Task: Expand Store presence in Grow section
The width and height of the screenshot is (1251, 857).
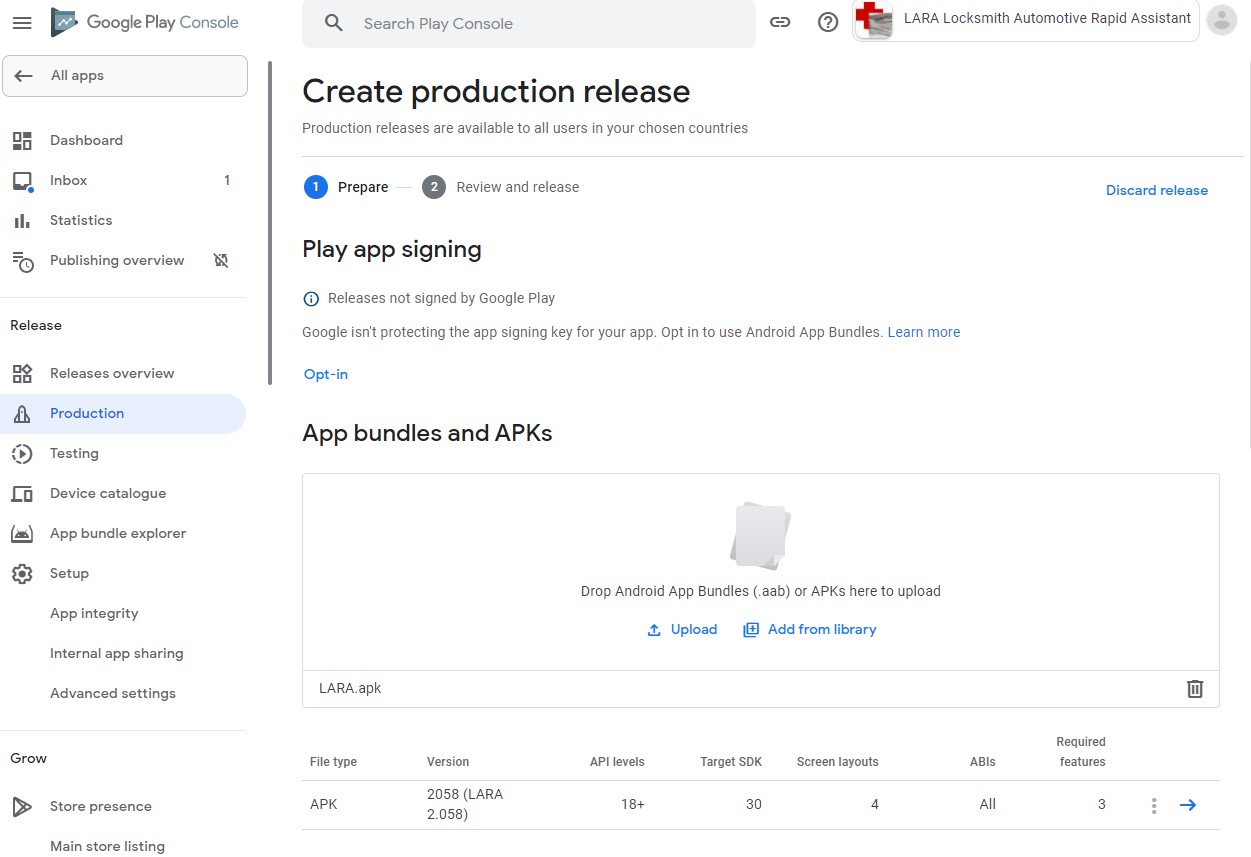Action: 100,806
